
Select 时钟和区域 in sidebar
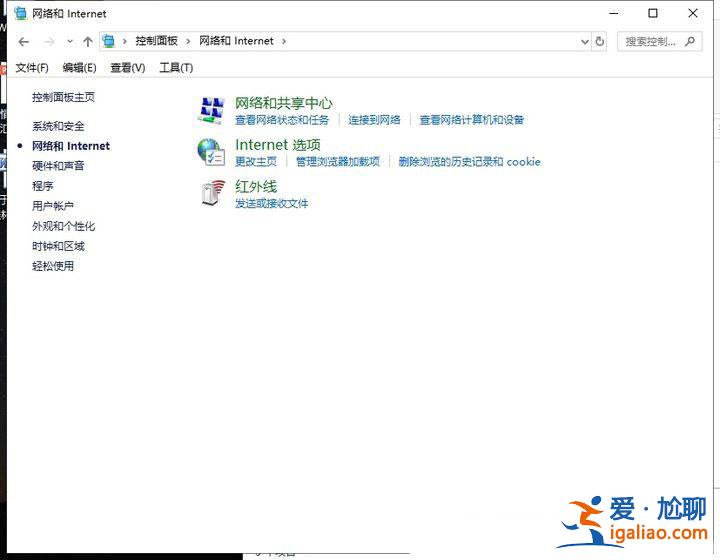coord(58,246)
